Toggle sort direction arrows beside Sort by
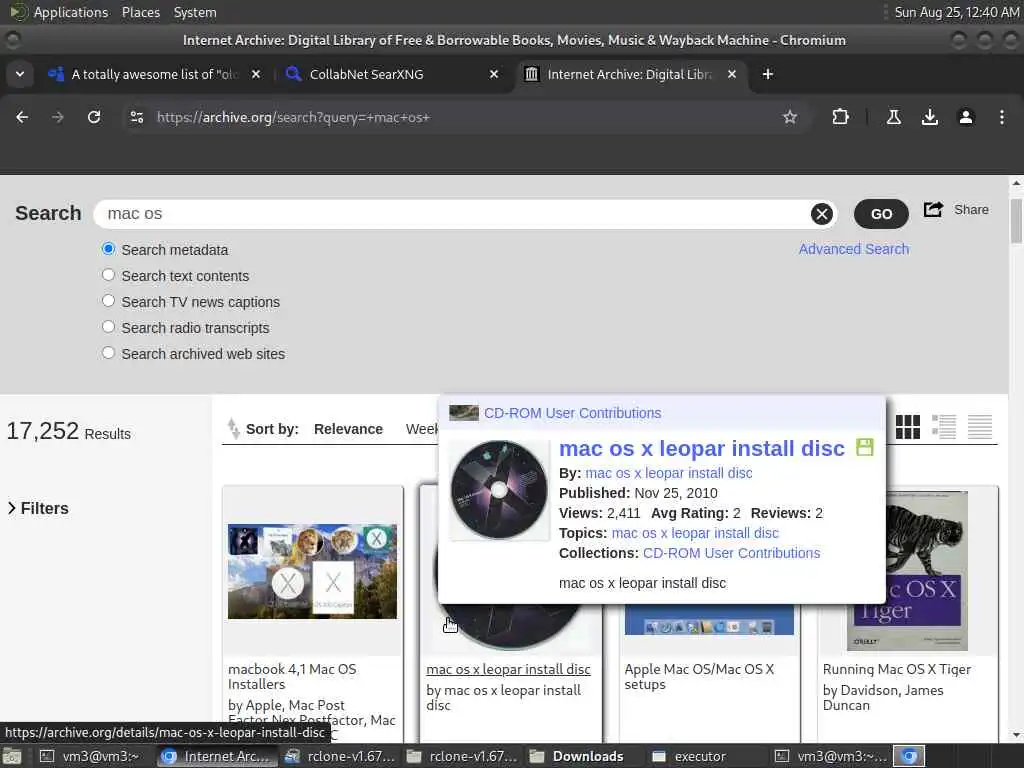The image size is (1024, 768). [x=234, y=429]
